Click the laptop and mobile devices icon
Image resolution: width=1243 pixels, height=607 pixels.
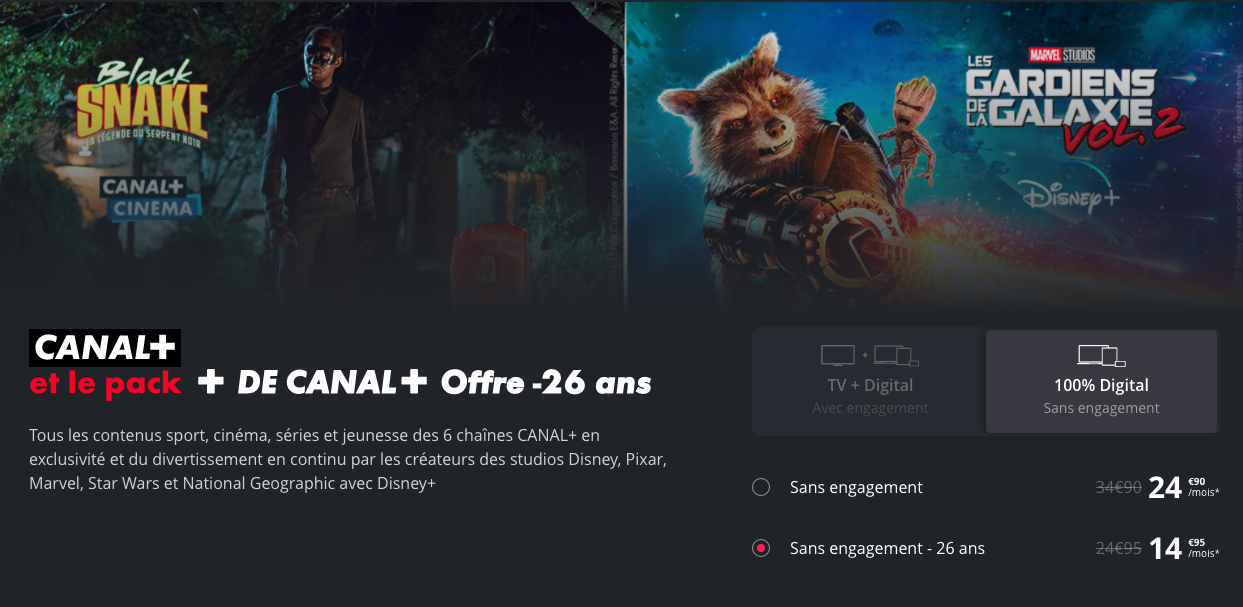pyautogui.click(x=1101, y=355)
